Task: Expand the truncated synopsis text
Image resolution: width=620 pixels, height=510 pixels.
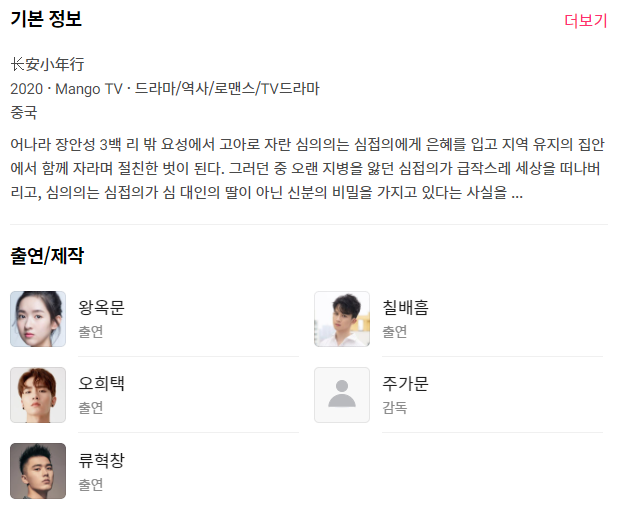Action: pos(516,193)
